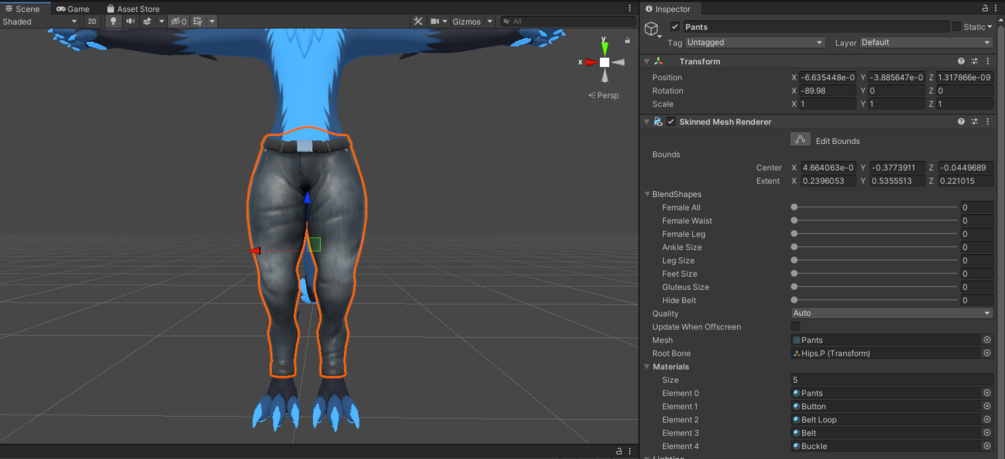Open grid settings dropdown arrow
Image resolution: width=1005 pixels, height=459 pixels.
pos(212,21)
